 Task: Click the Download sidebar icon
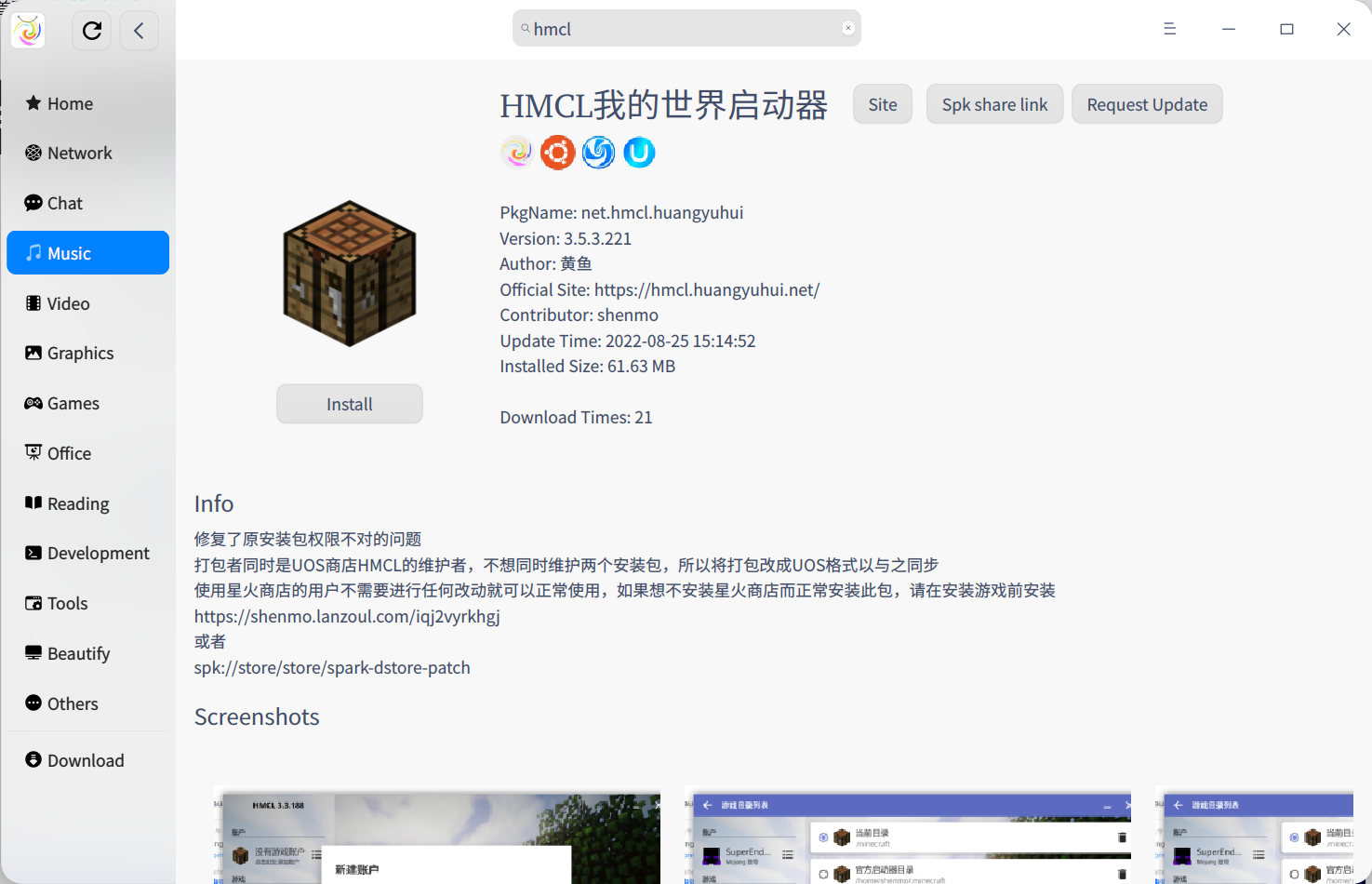(x=33, y=759)
